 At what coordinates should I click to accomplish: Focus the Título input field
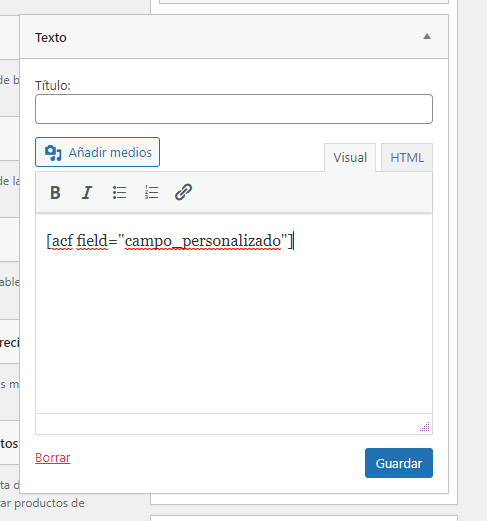pos(234,109)
